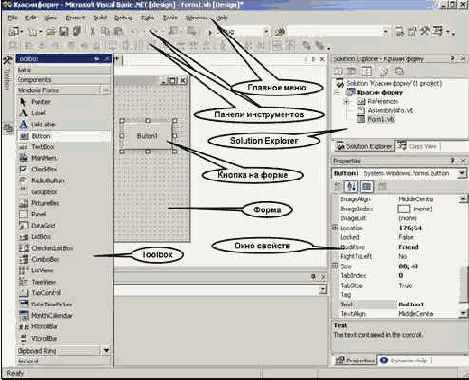Click the Save toolbar icon
Viewport: 469px width, 380px height.
[x=63, y=32]
